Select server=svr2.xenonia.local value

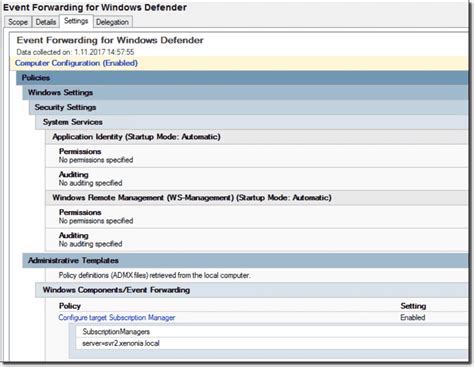(x=121, y=343)
